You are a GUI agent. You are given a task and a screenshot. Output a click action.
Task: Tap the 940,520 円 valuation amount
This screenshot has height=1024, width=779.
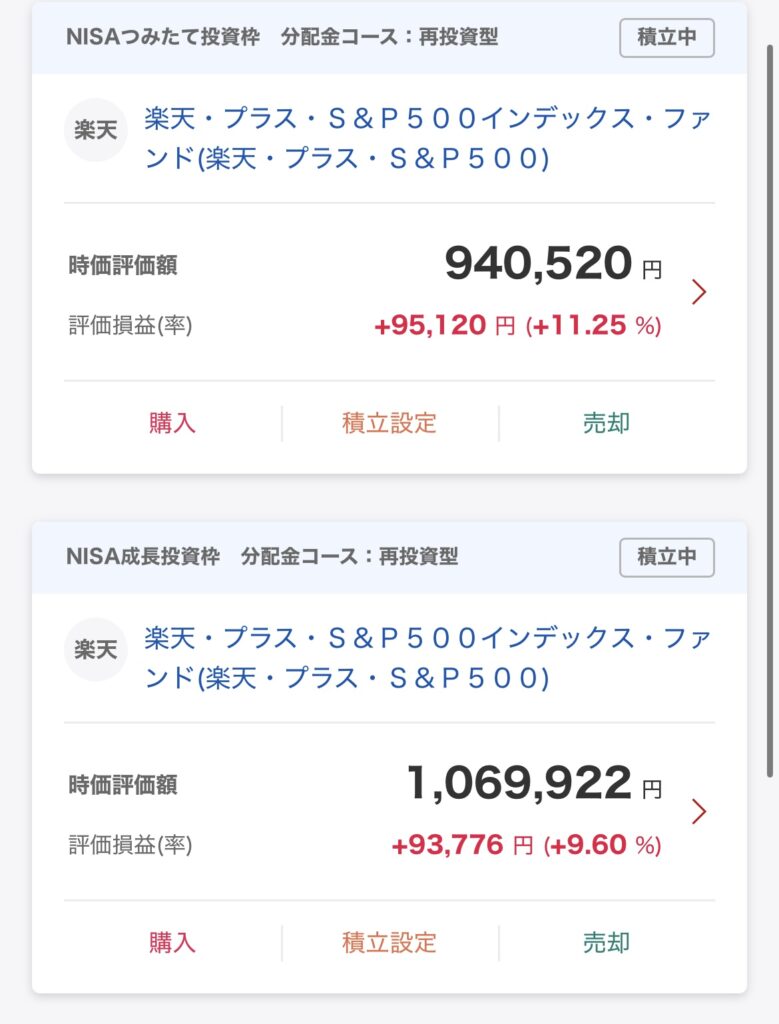pos(554,264)
